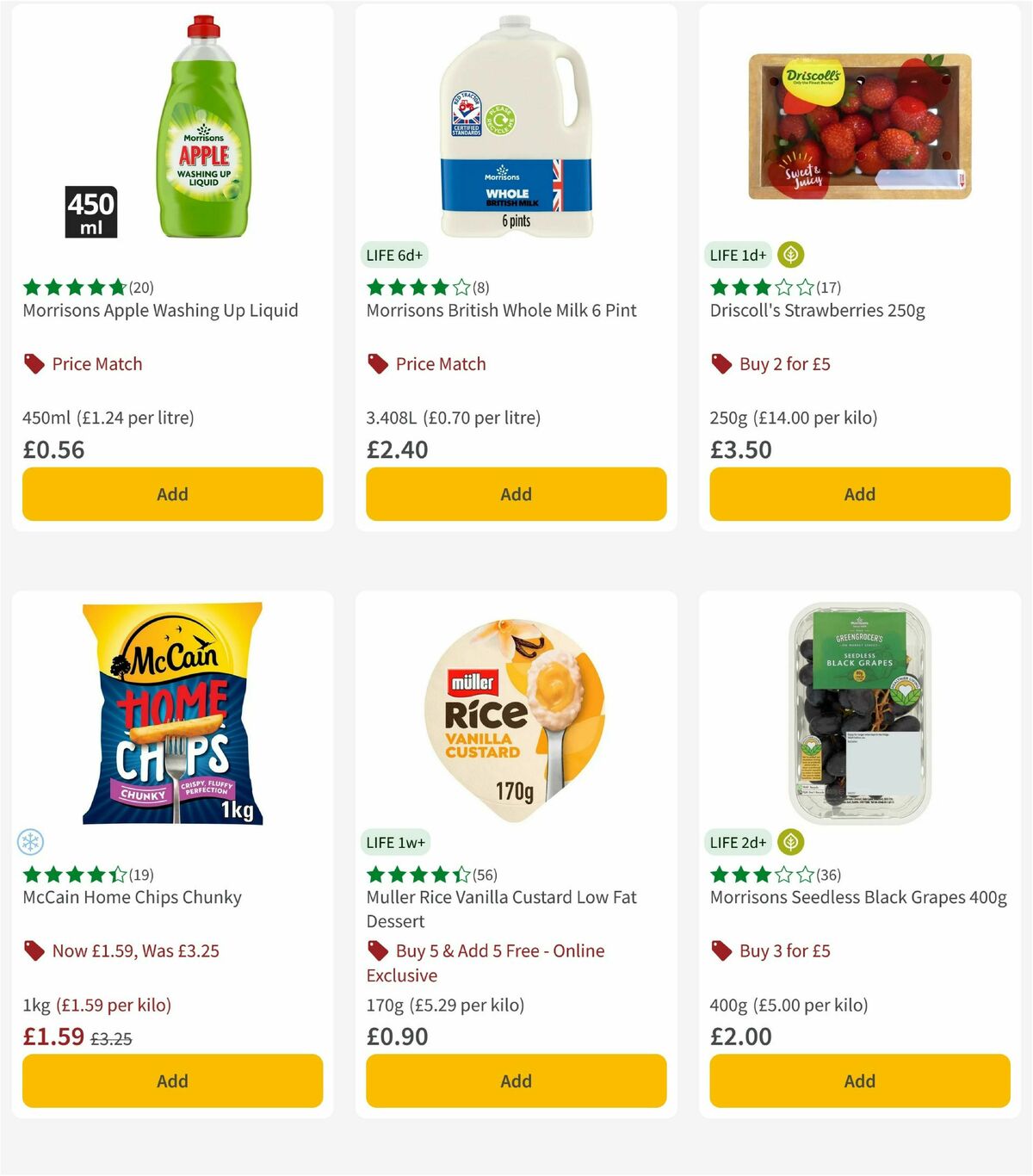1033x1176 pixels.
Task: Open the review count for Driscoll's Strawberries
Action: (828, 288)
